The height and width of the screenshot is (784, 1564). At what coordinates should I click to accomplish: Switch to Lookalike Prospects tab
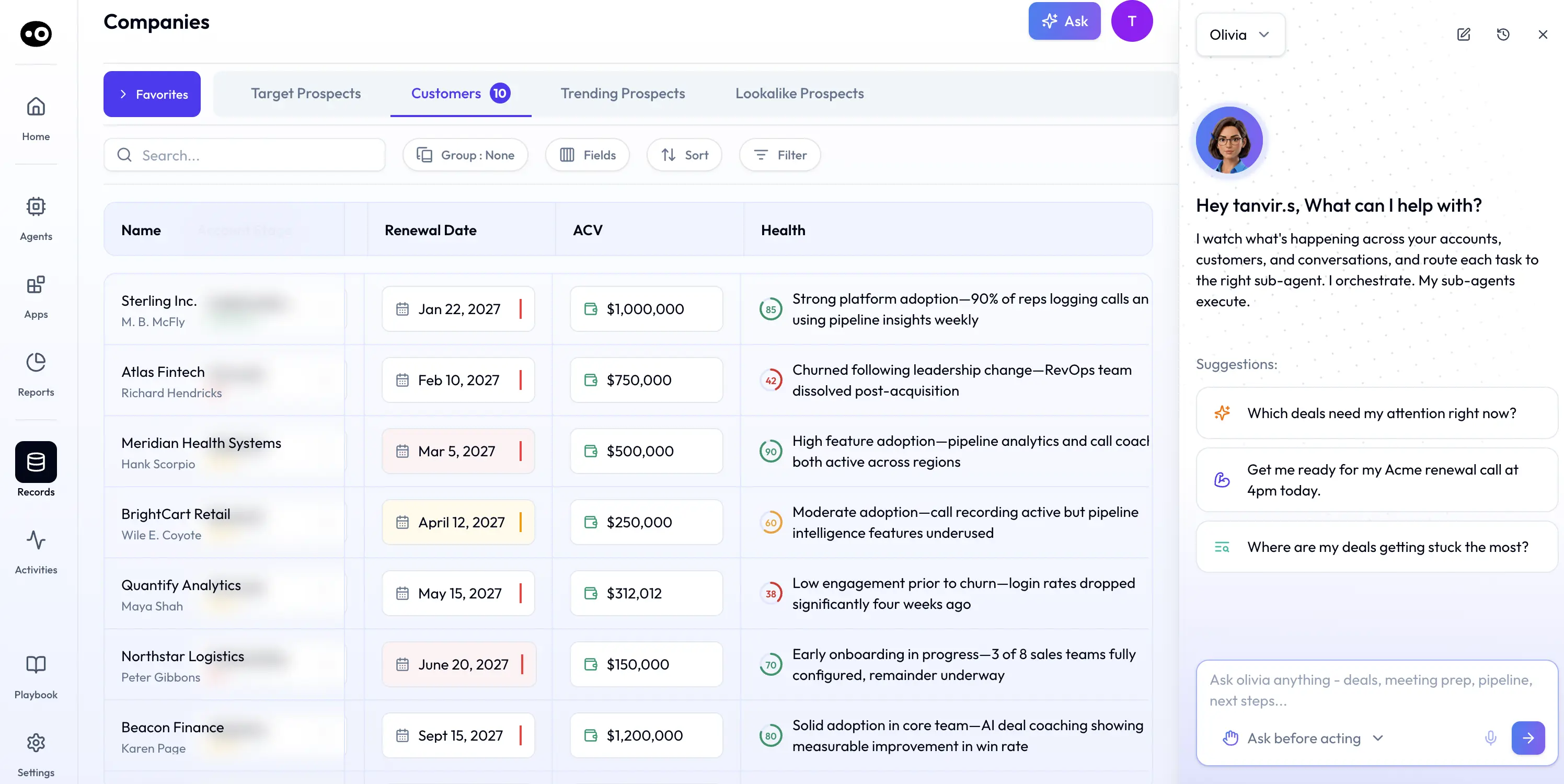(x=800, y=94)
